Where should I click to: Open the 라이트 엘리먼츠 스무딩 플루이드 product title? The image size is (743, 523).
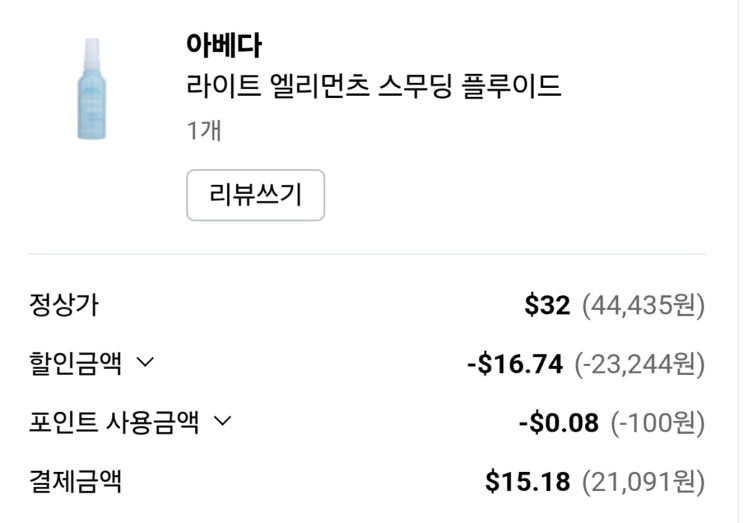pyautogui.click(x=373, y=86)
